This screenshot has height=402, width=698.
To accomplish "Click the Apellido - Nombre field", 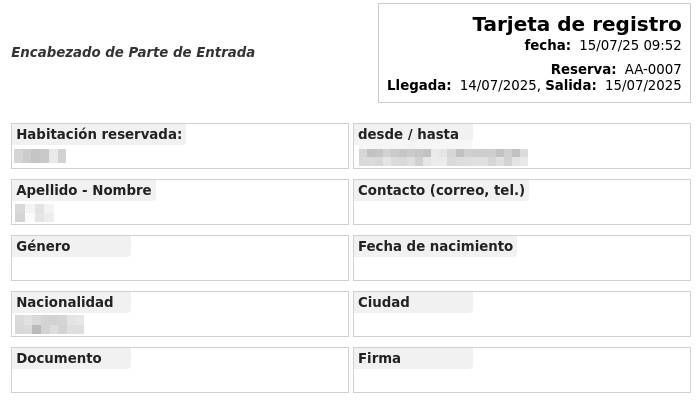I will point(180,202).
